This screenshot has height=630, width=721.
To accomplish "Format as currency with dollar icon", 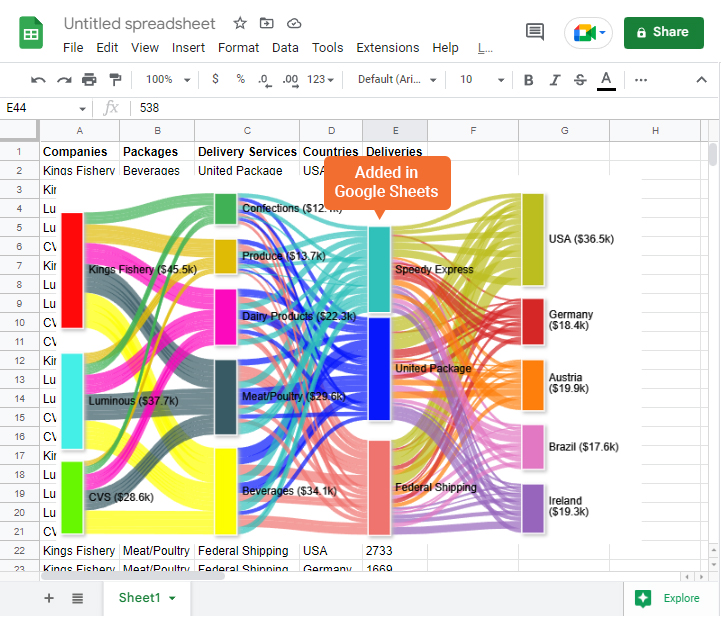I will (215, 79).
